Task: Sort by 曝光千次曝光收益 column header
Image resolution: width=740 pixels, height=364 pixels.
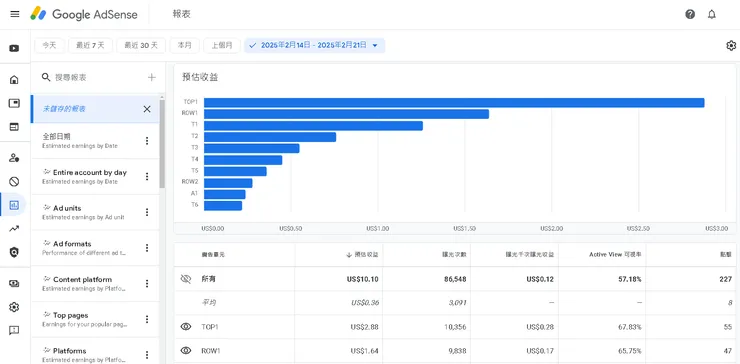Action: tap(530, 254)
